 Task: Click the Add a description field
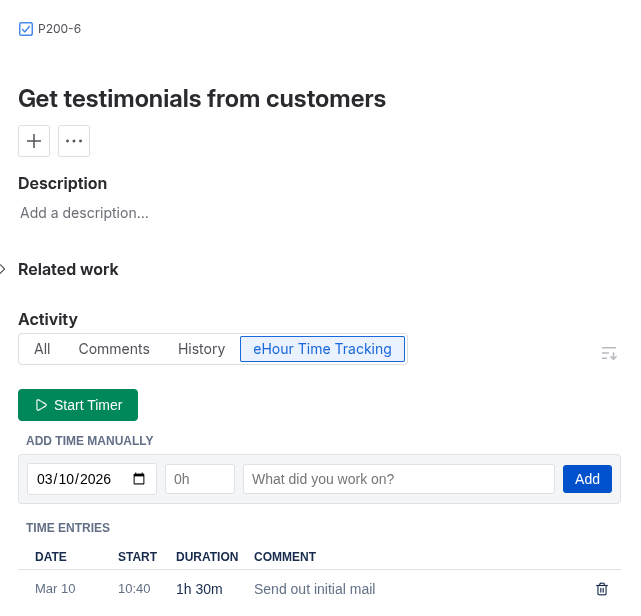point(84,213)
